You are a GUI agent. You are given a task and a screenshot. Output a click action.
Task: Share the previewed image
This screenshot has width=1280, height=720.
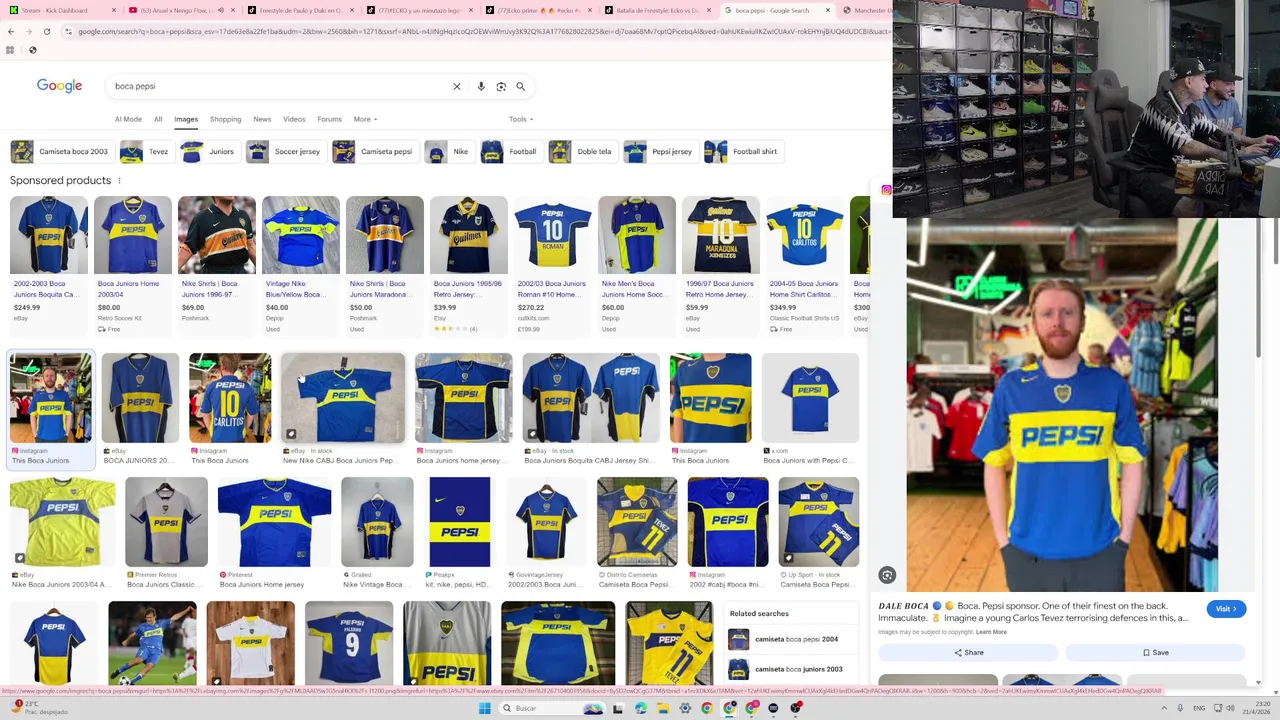pyautogui.click(x=968, y=652)
